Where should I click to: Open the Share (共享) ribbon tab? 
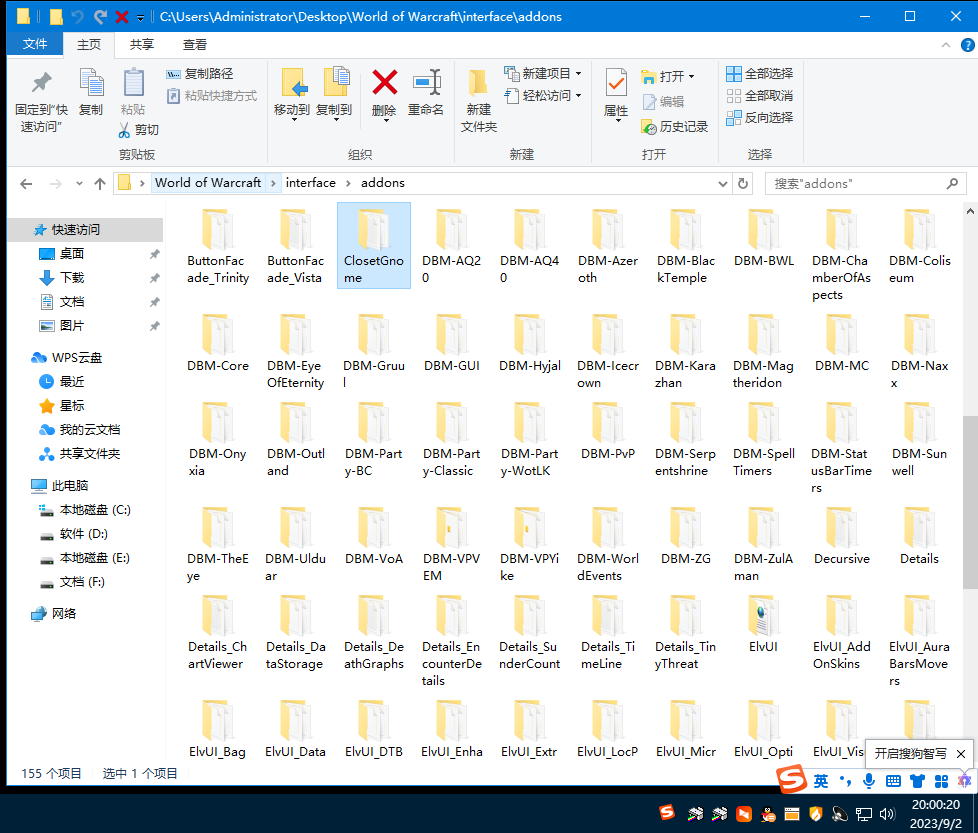pos(142,45)
